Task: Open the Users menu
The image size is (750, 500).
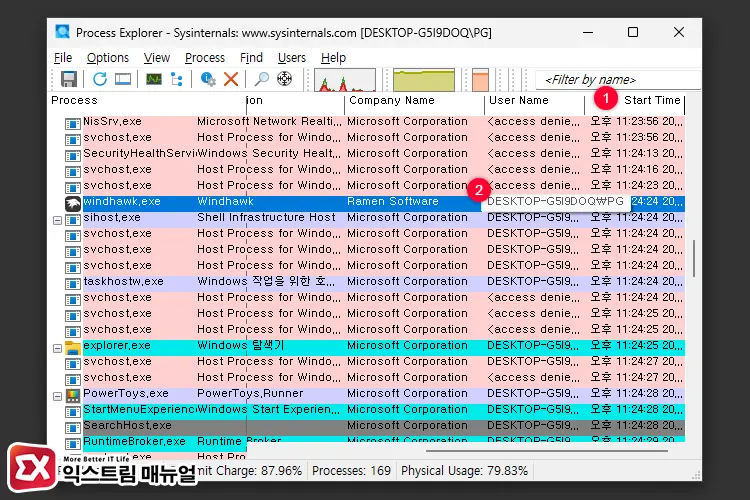Action: point(292,58)
